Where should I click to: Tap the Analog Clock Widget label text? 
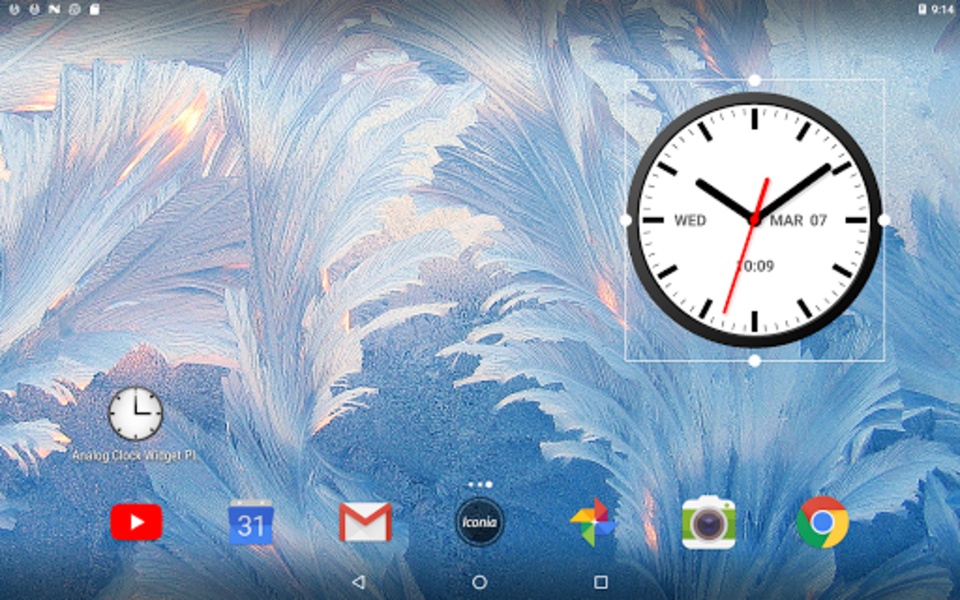click(x=134, y=456)
